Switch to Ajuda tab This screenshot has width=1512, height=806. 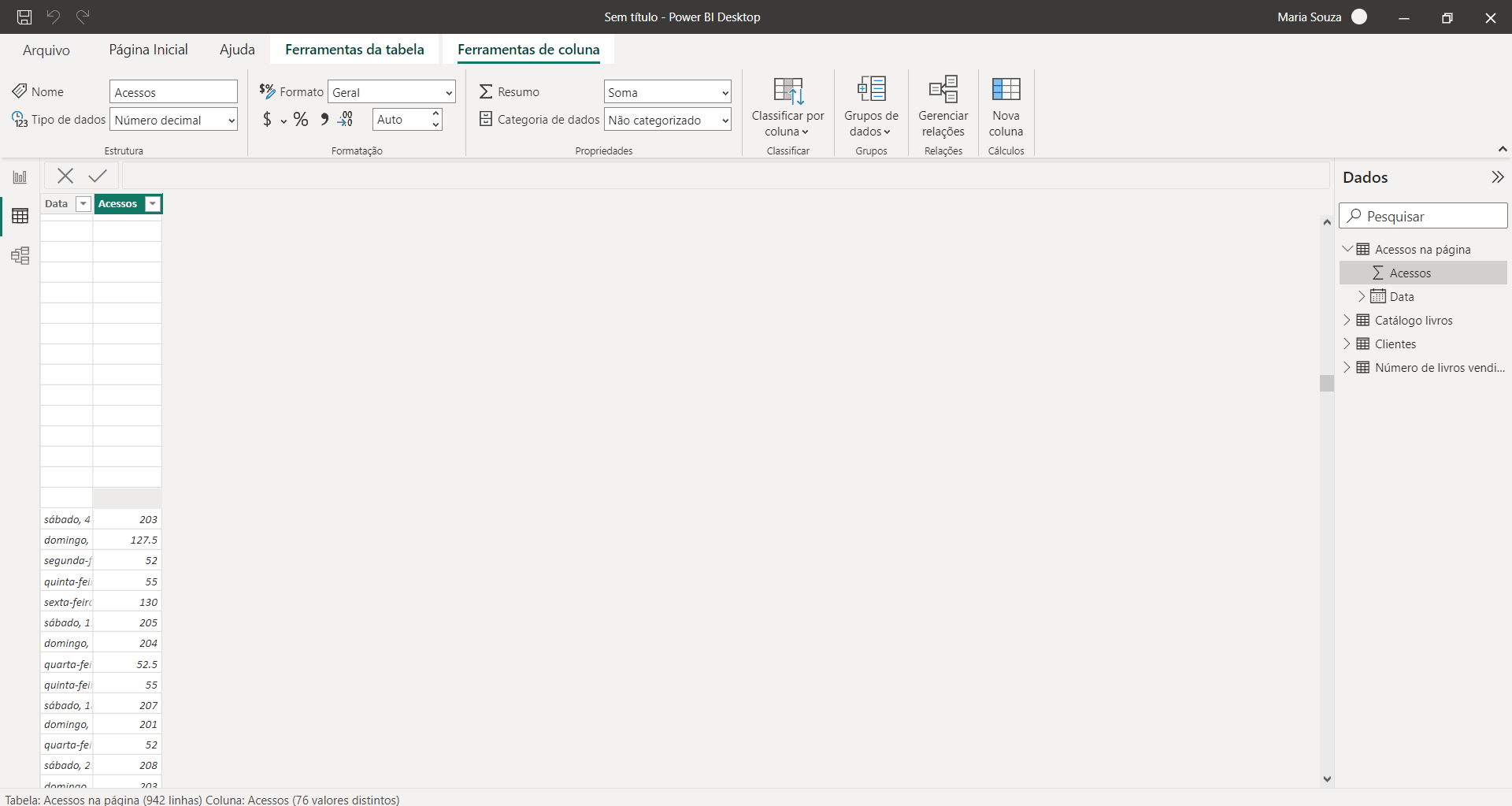pos(237,50)
